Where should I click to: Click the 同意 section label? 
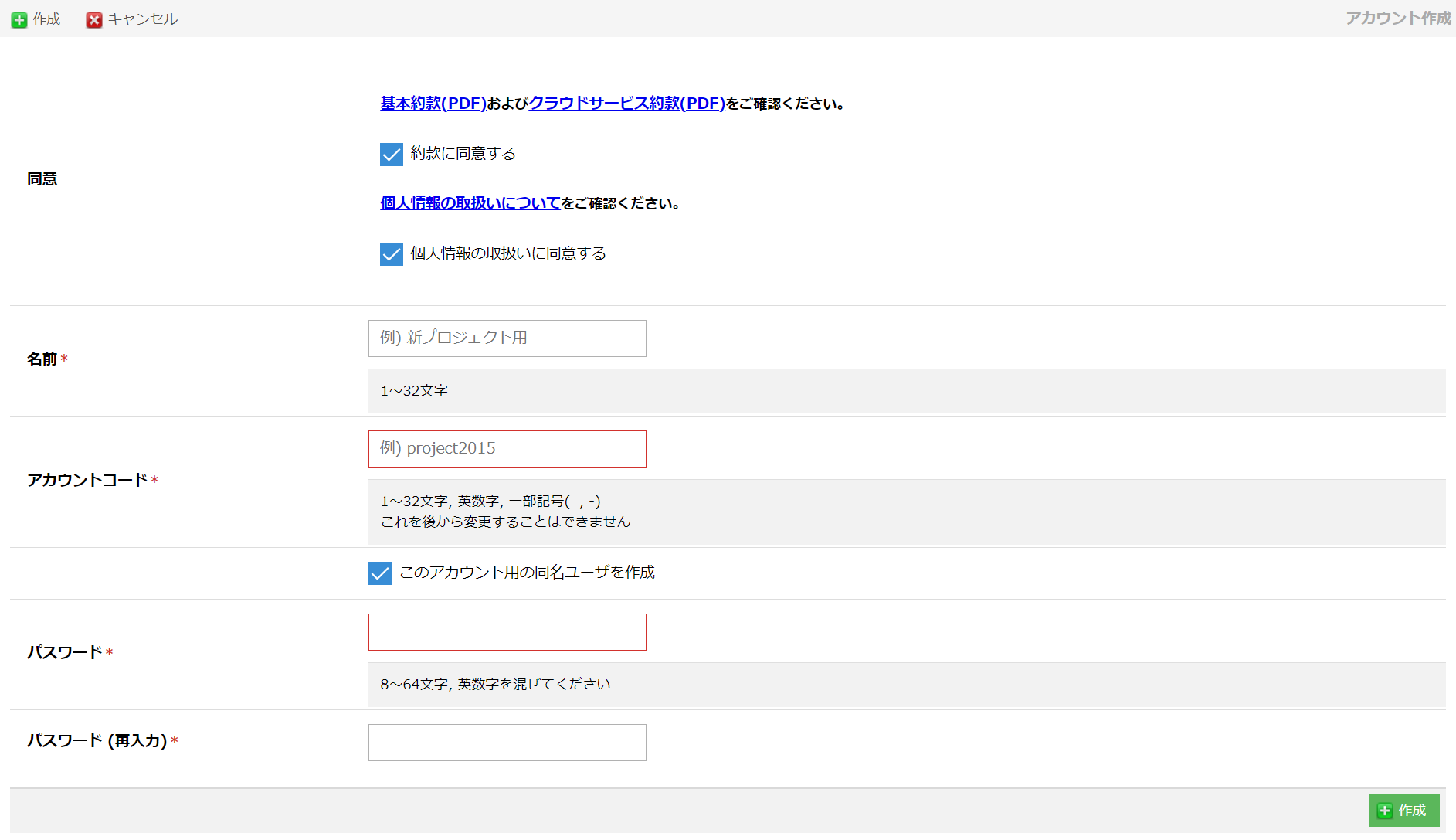click(42, 179)
